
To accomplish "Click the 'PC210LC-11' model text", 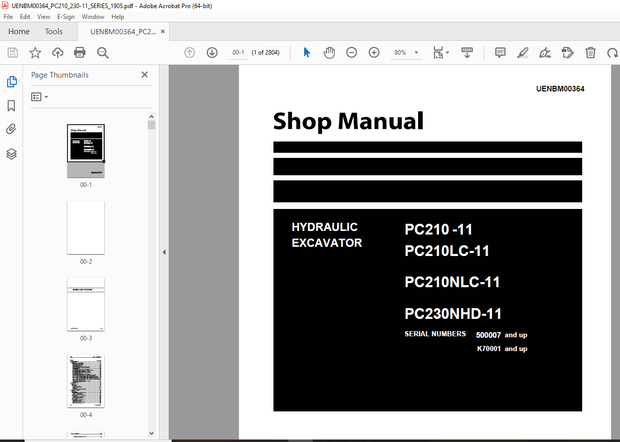I will click(x=447, y=251).
